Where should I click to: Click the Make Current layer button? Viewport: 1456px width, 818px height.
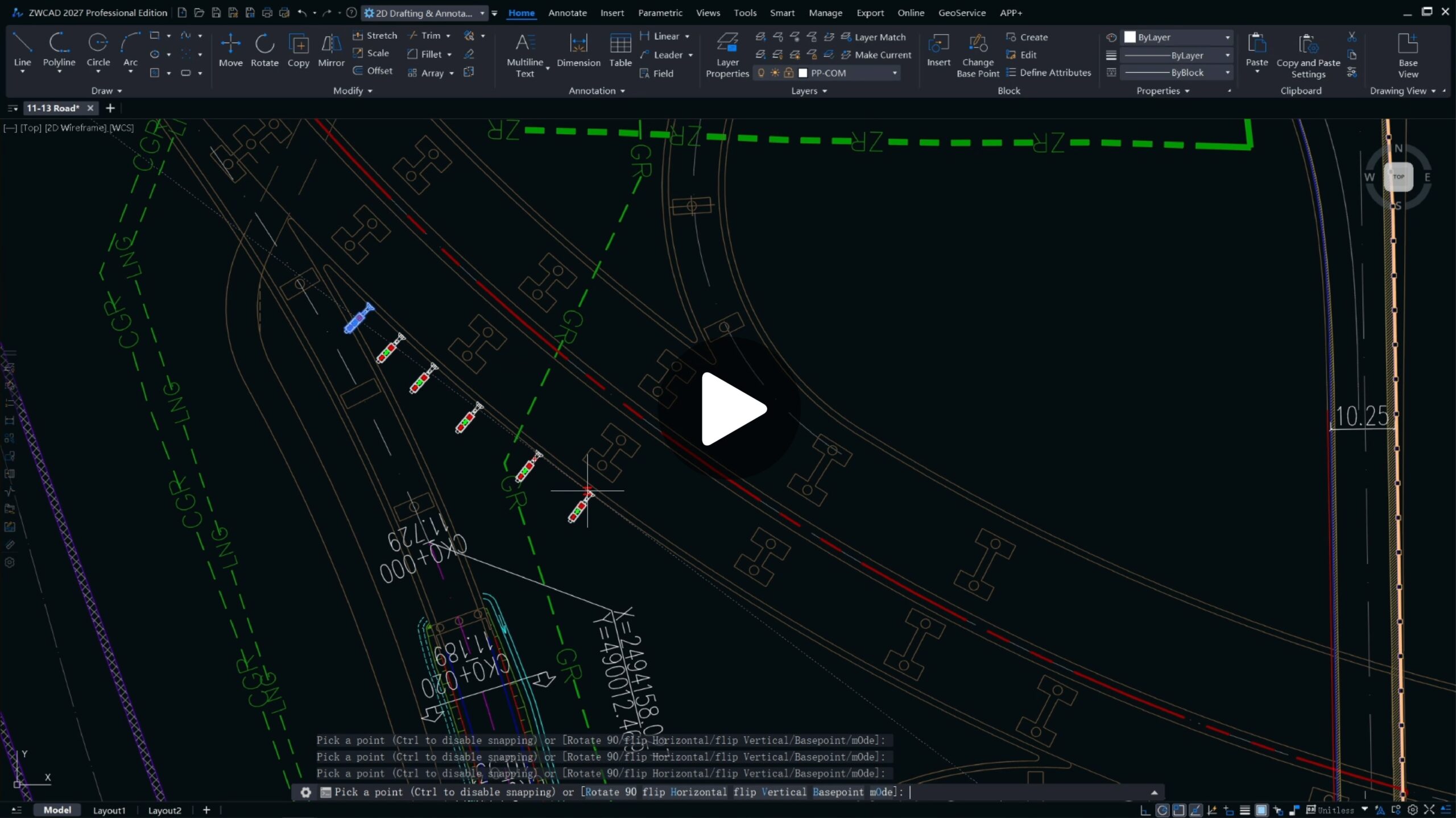(x=876, y=55)
